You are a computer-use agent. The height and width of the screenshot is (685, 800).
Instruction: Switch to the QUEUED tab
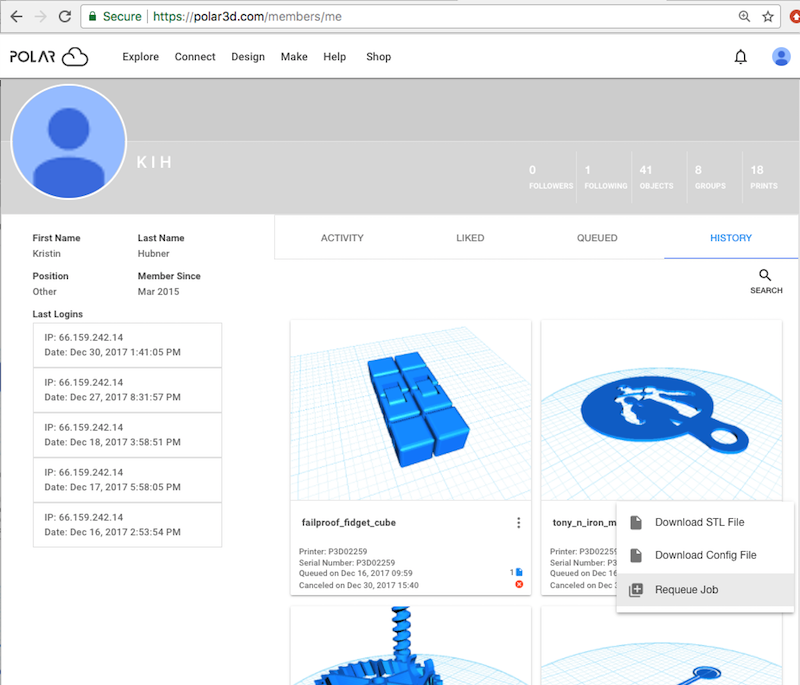pyautogui.click(x=597, y=238)
